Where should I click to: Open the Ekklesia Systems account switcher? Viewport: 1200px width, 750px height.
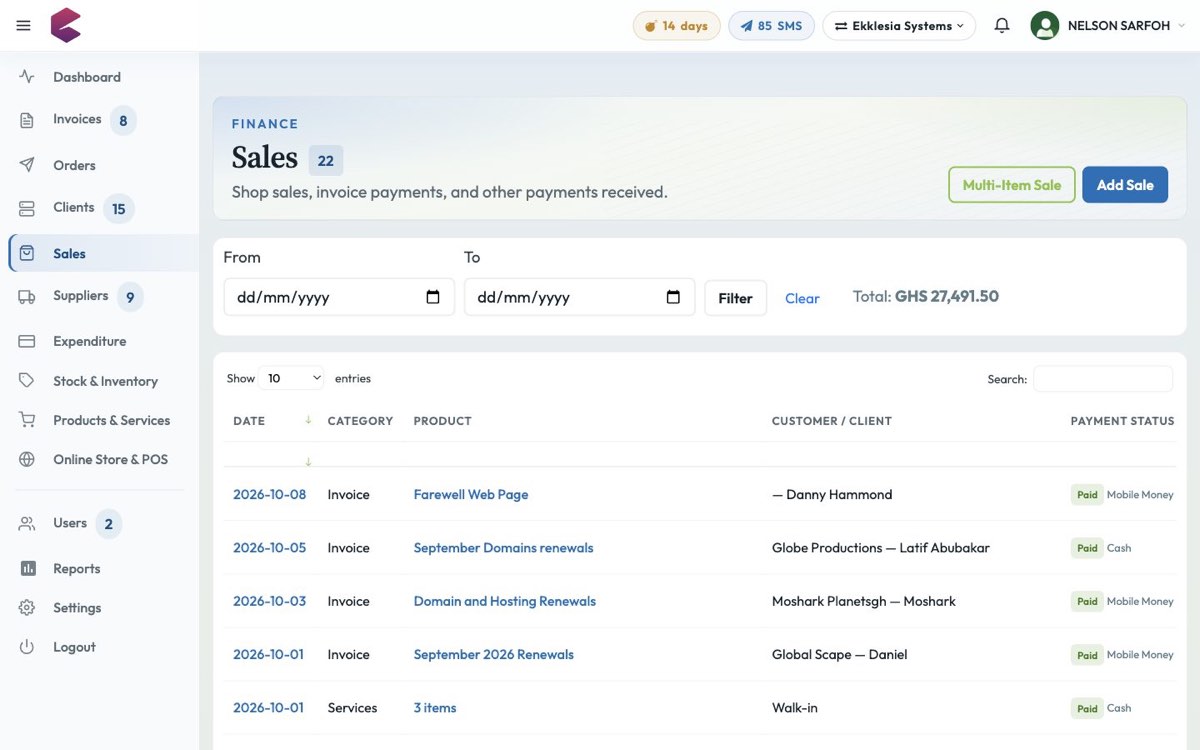(x=900, y=26)
